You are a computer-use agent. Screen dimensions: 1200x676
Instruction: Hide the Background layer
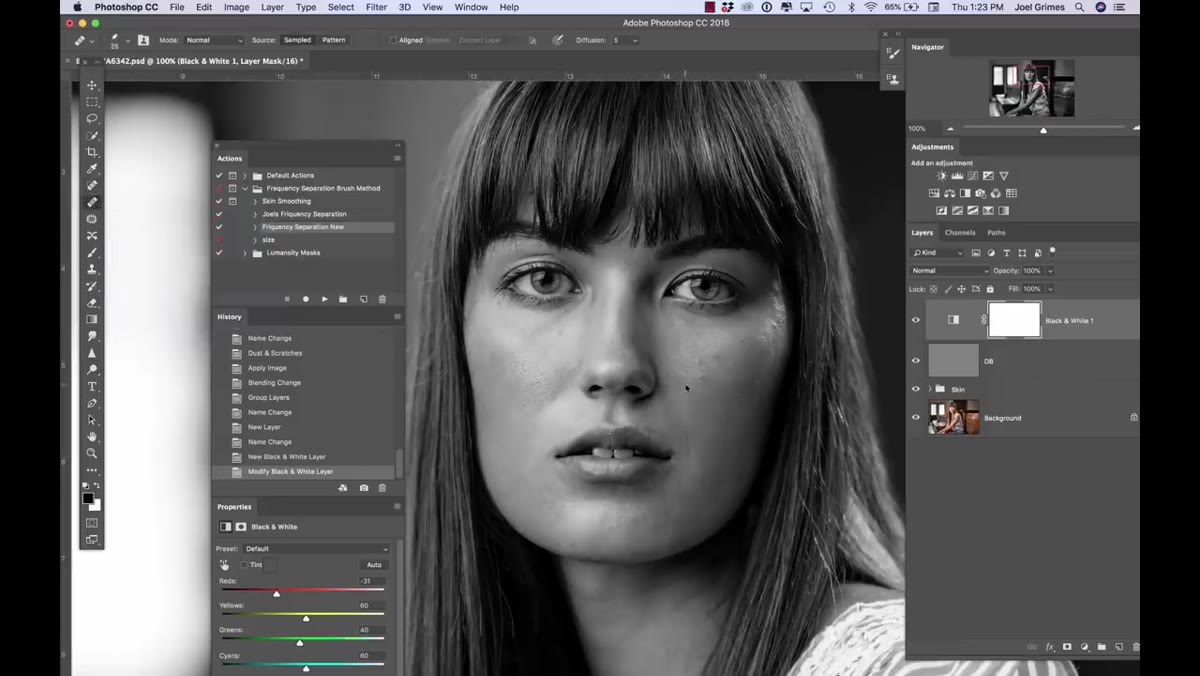pyautogui.click(x=915, y=418)
